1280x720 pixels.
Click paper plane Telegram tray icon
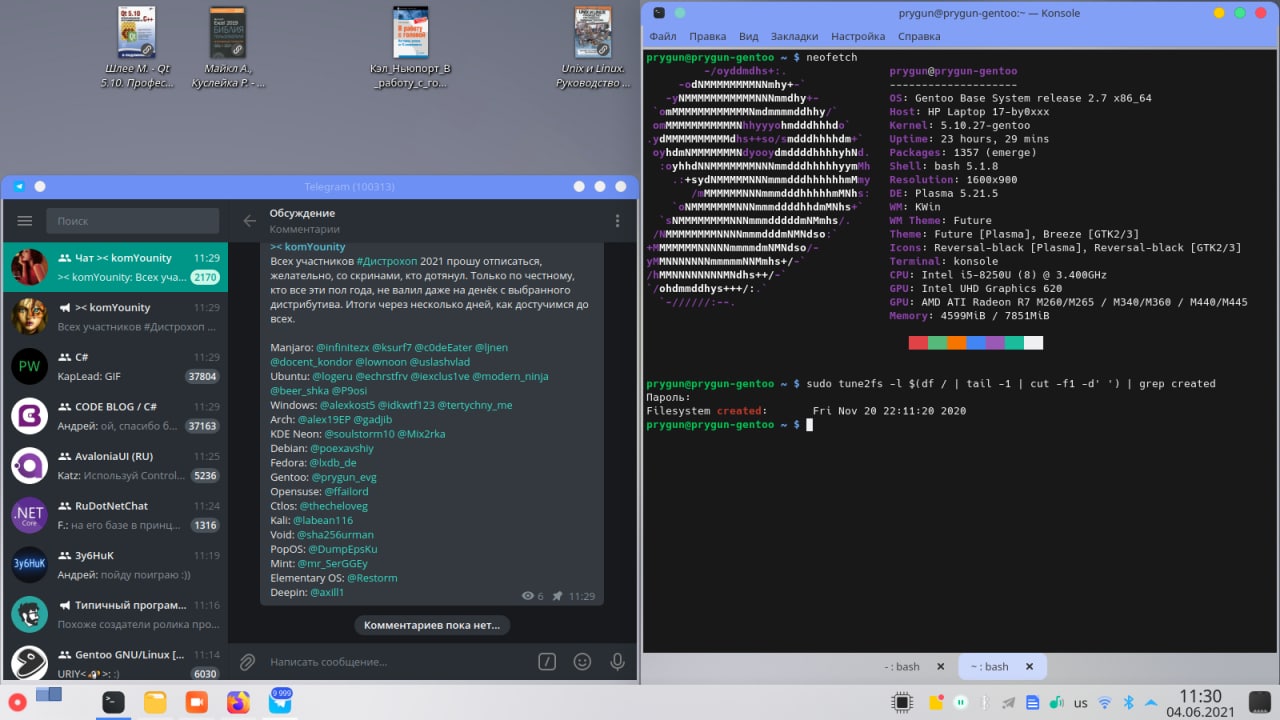1009,703
